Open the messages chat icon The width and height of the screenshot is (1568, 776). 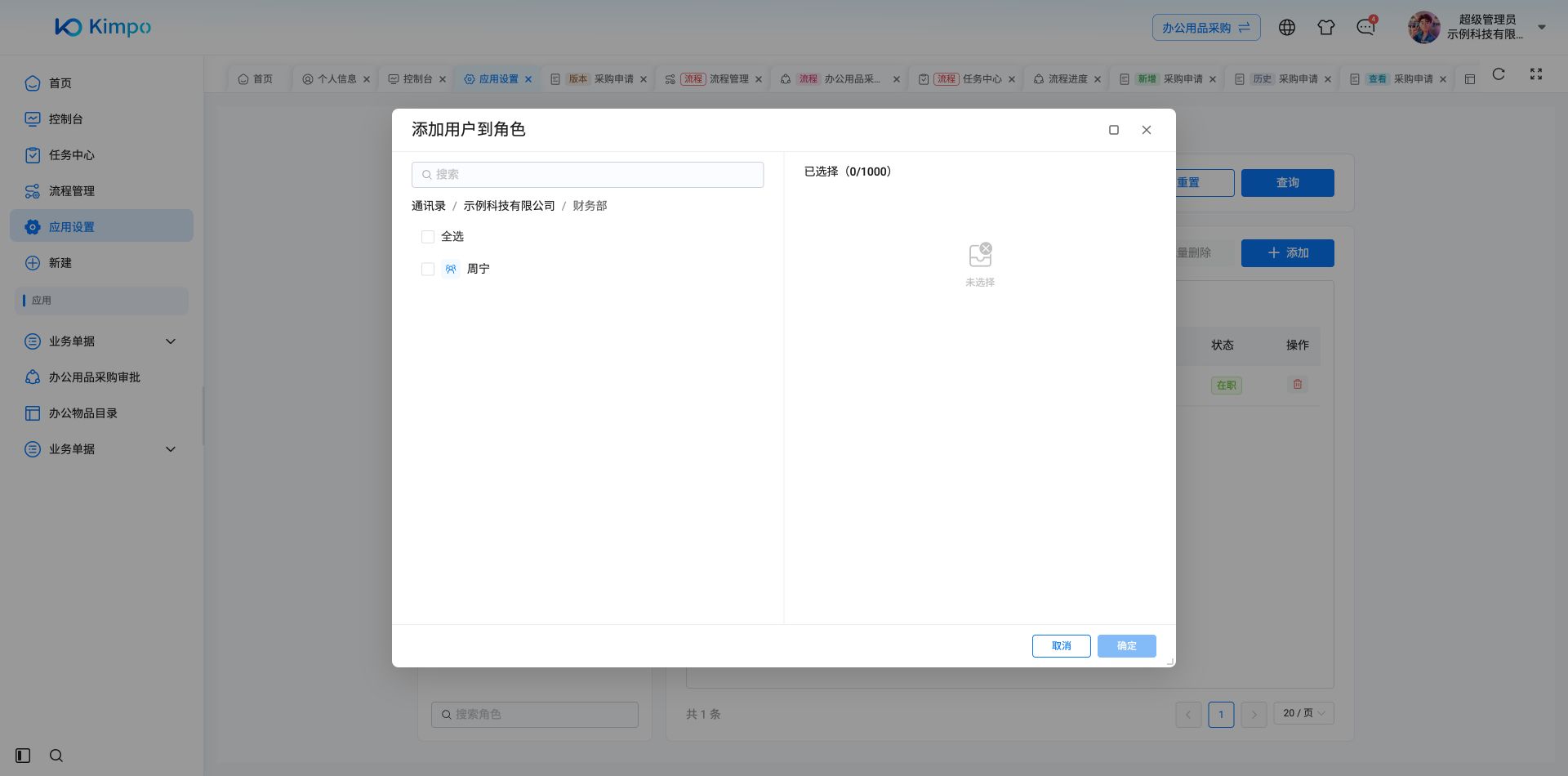[x=1365, y=28]
